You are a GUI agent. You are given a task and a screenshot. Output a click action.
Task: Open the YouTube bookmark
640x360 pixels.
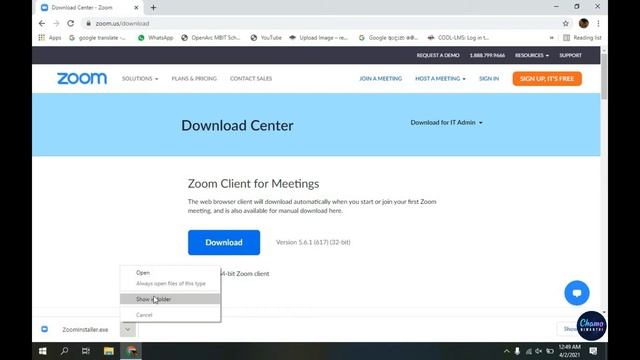[x=266, y=38]
